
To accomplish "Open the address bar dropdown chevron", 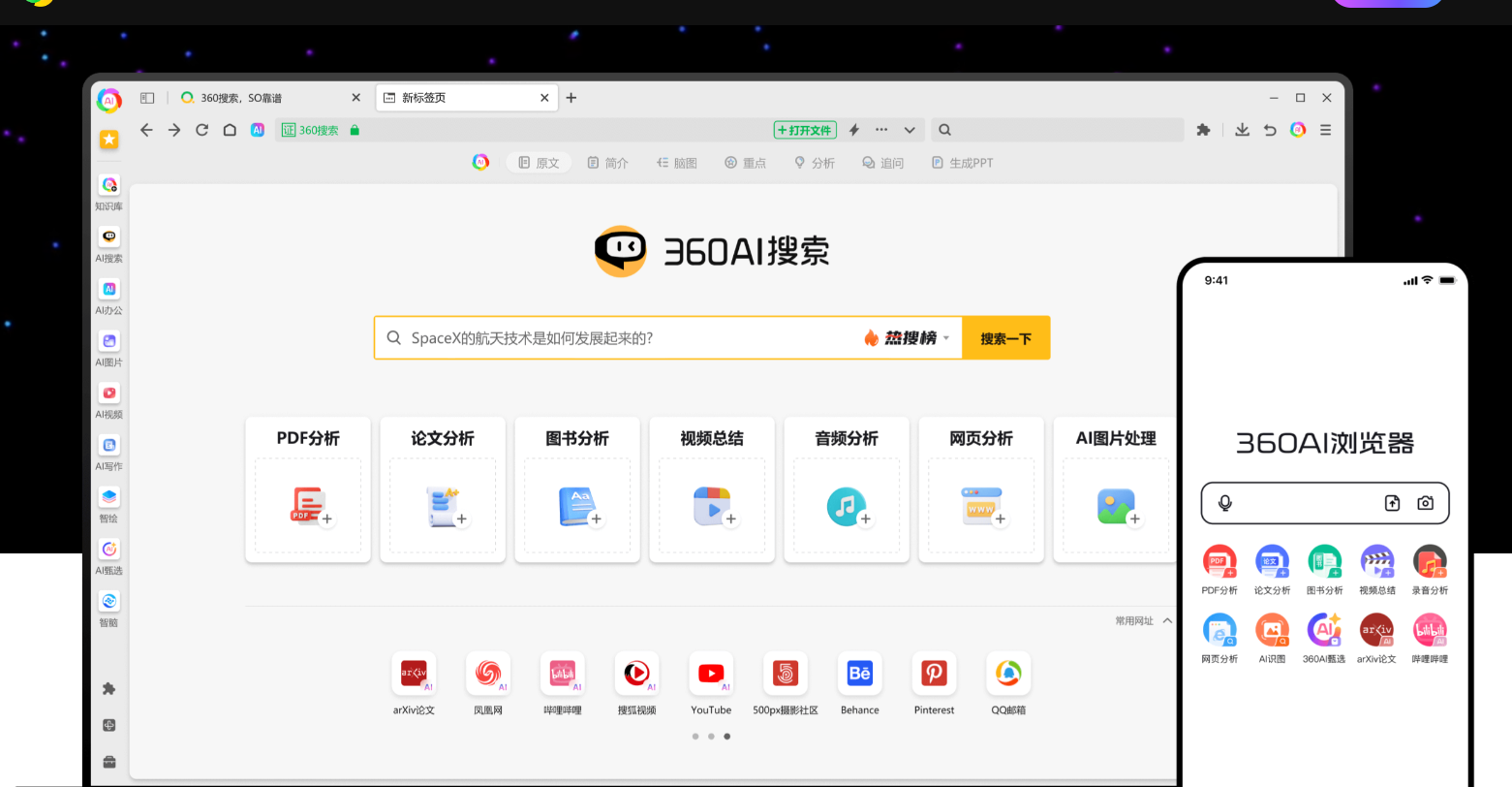I will click(909, 129).
